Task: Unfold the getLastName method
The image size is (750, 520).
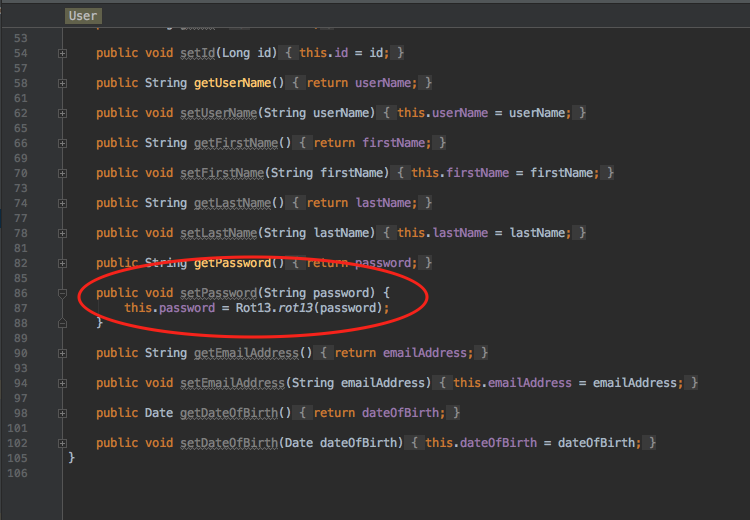Action: [62, 203]
